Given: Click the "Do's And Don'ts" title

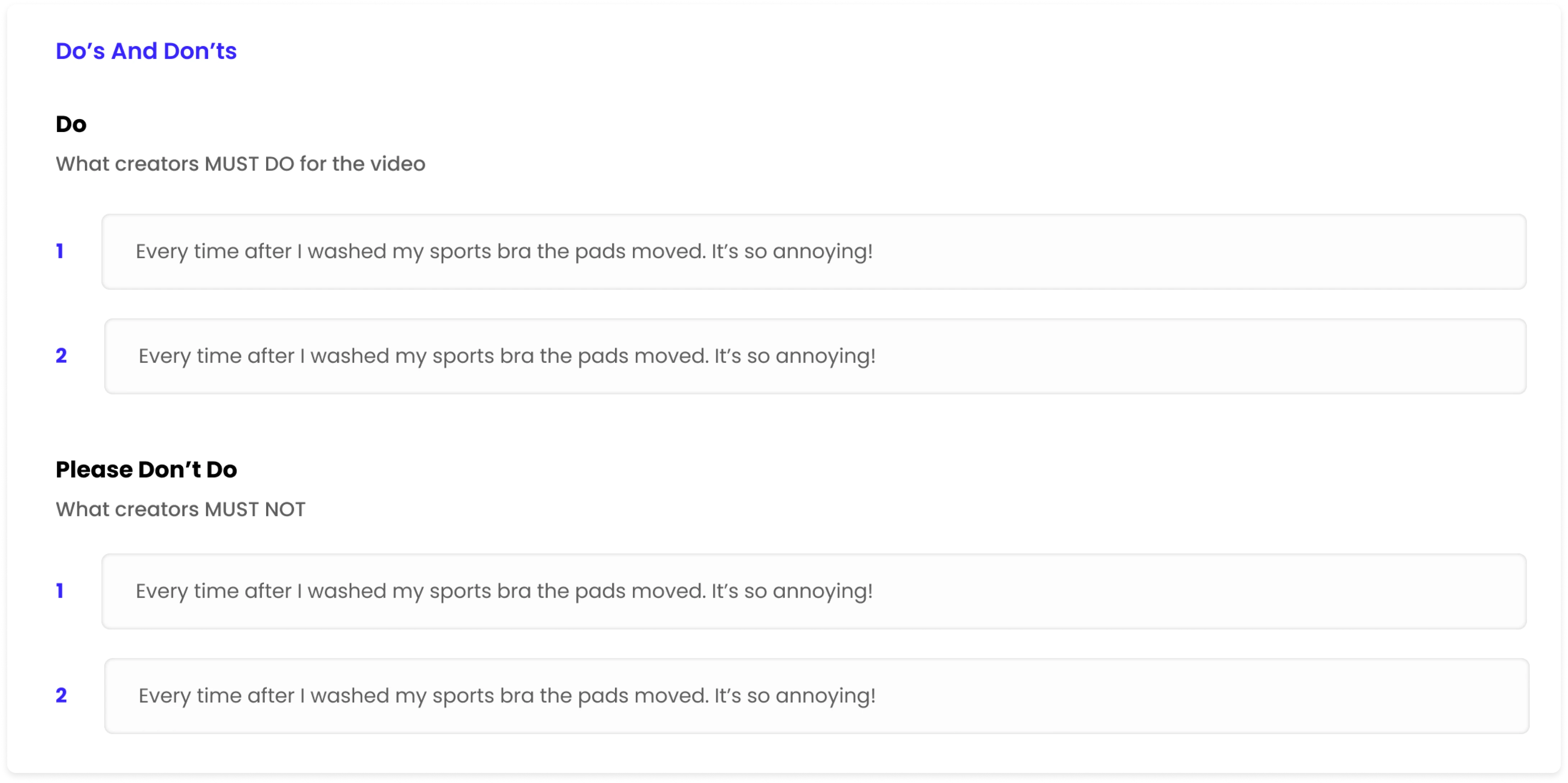Looking at the screenshot, I should 146,51.
